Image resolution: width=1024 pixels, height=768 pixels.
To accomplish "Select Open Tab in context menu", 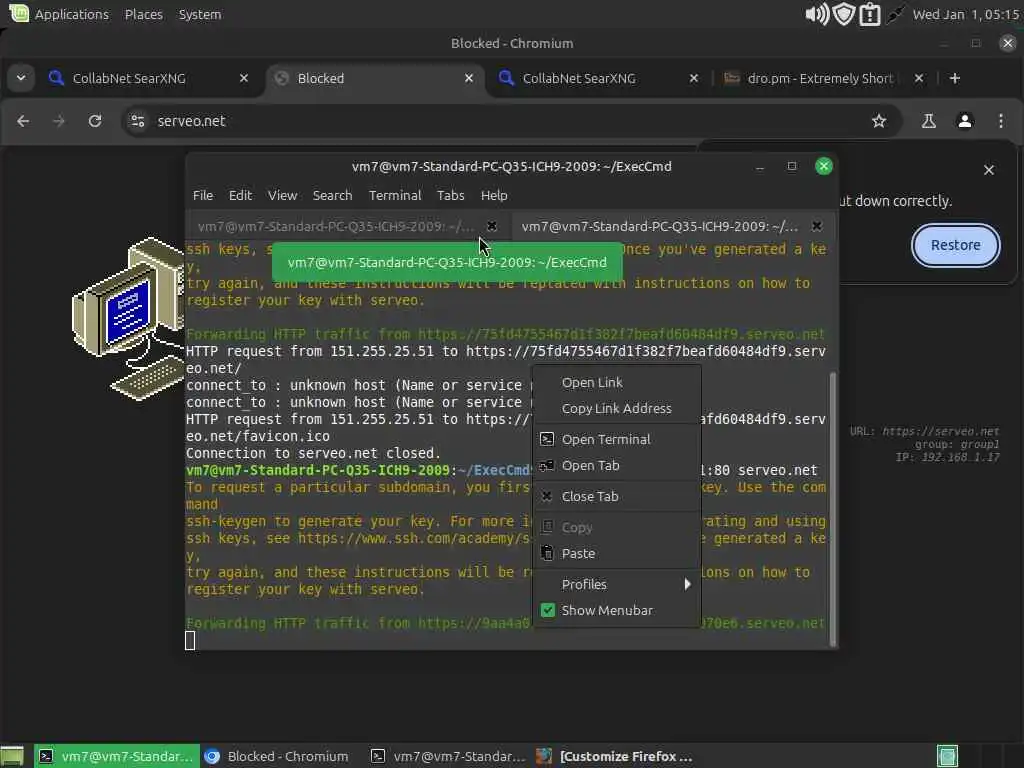I will pyautogui.click(x=616, y=466).
